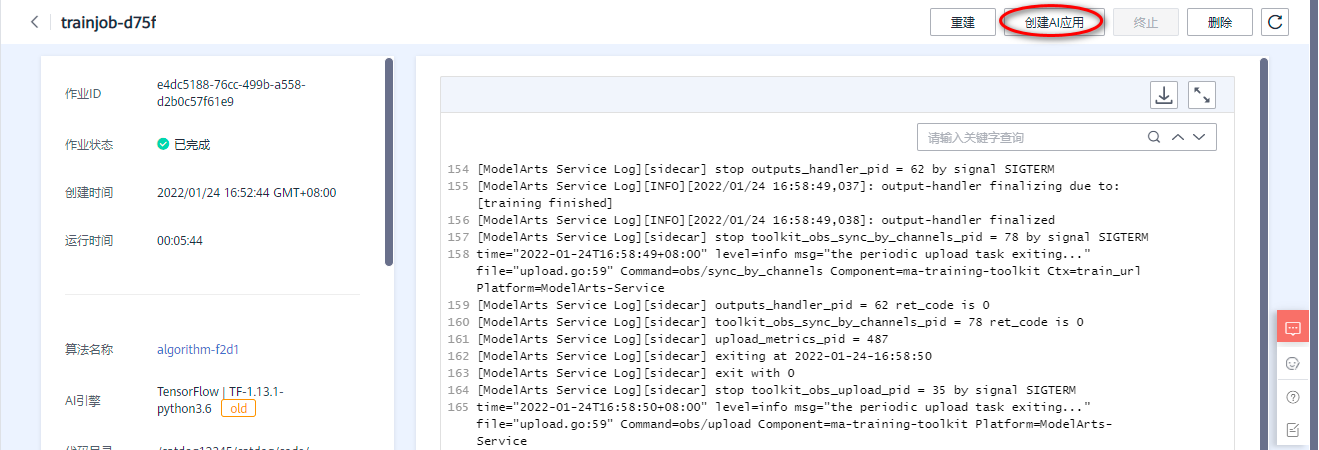Click the 删除 button

(x=1220, y=22)
